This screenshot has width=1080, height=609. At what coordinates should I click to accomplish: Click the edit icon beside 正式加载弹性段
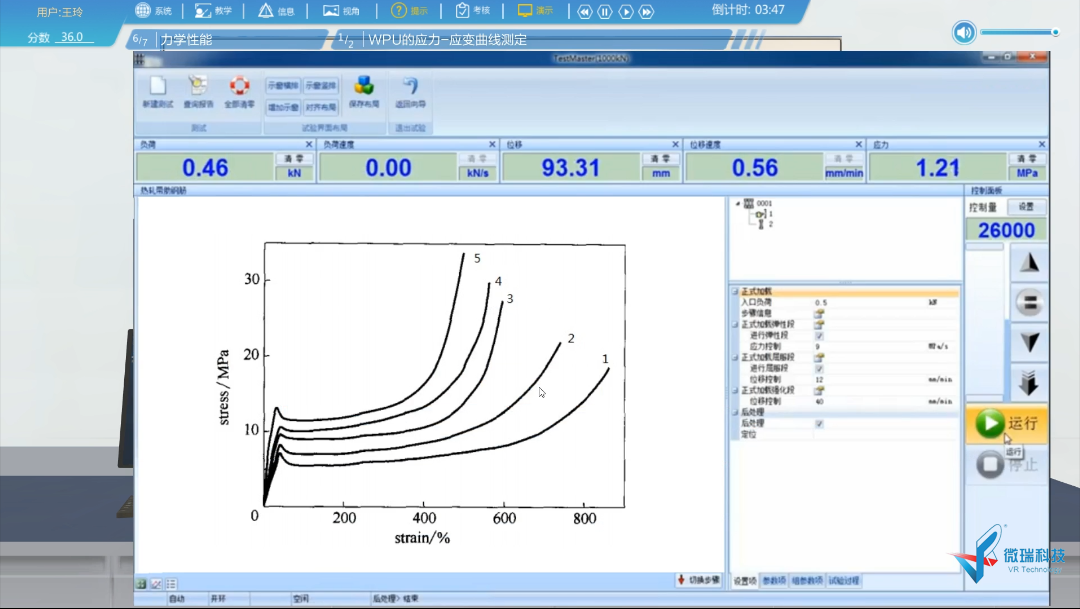[x=819, y=324]
